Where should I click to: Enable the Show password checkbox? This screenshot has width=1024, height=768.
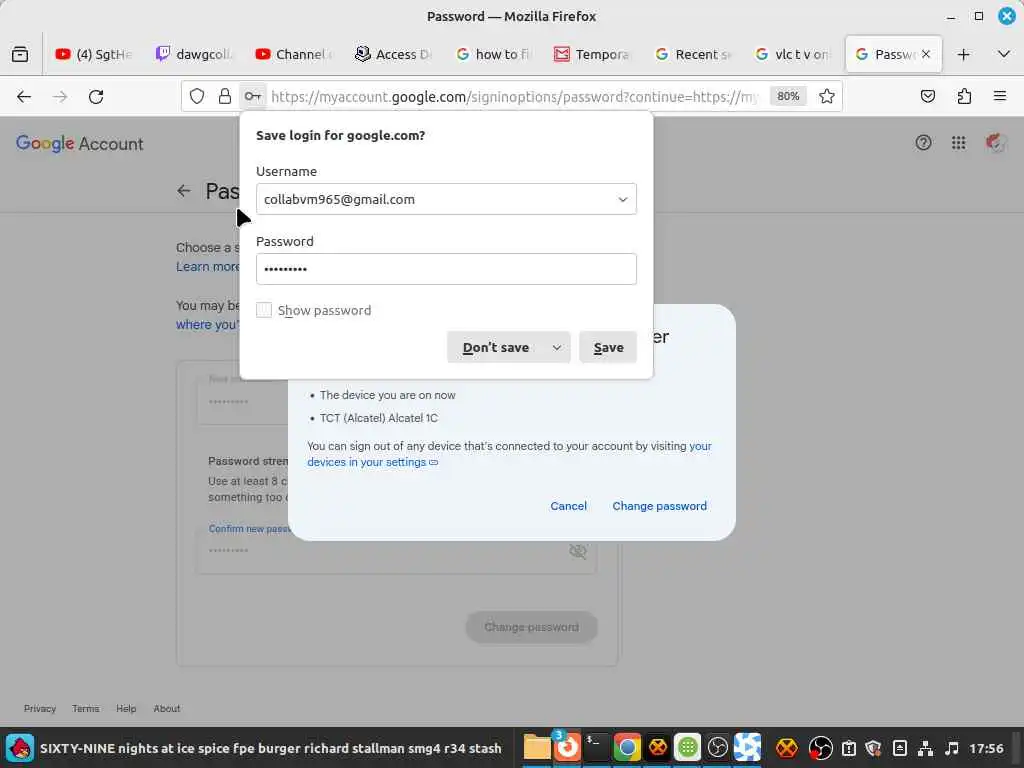tap(264, 310)
